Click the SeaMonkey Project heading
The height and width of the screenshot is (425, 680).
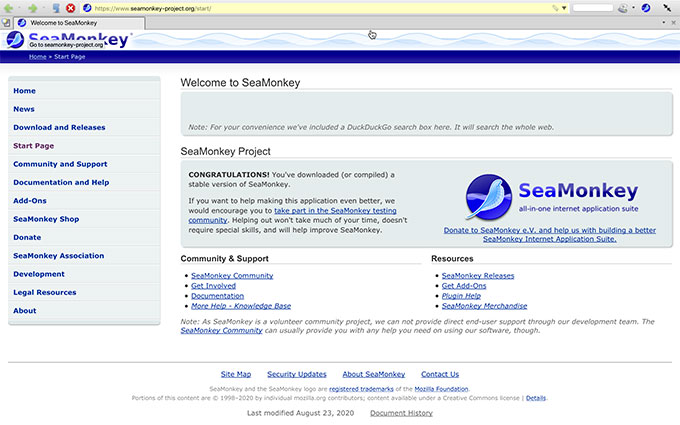226,151
